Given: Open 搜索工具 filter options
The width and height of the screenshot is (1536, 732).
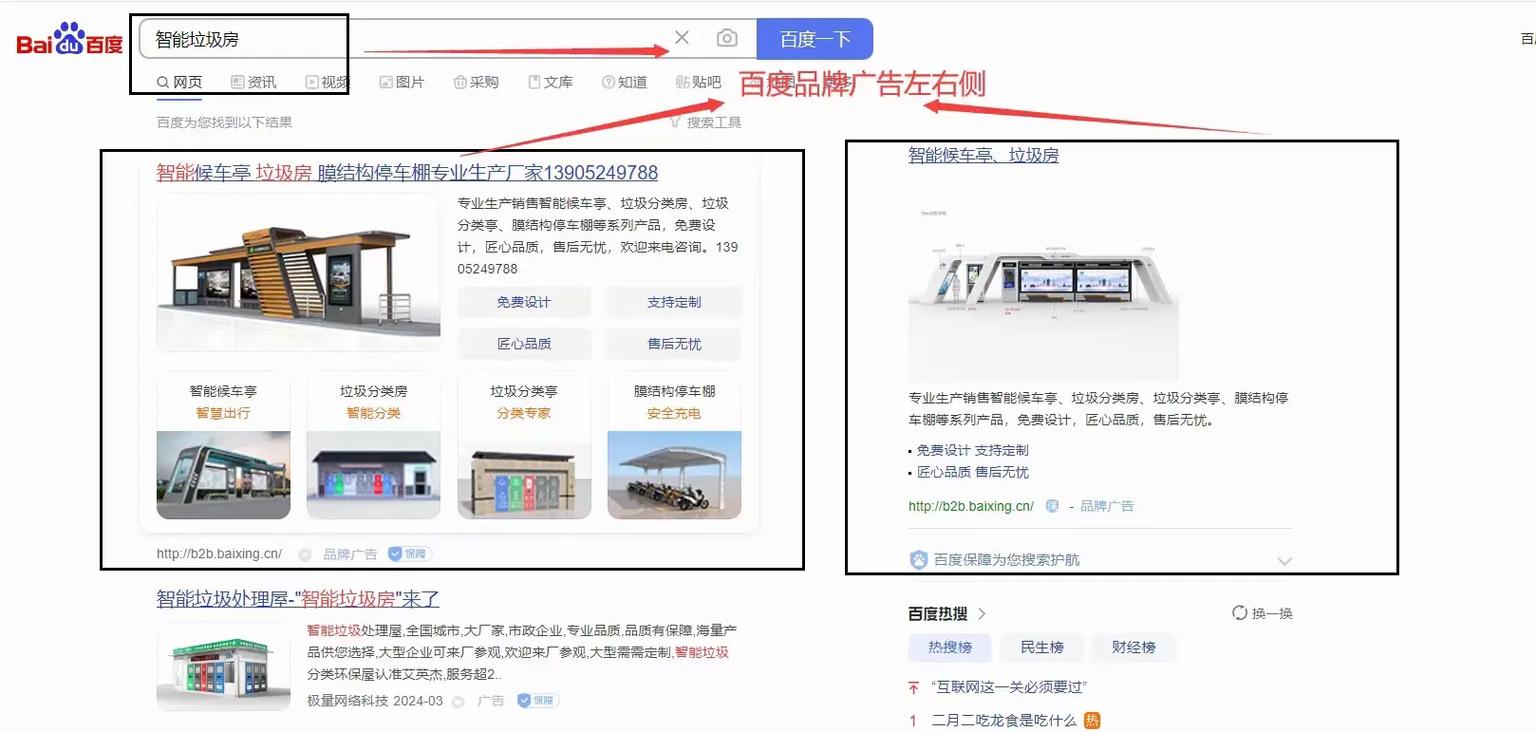Looking at the screenshot, I should pyautogui.click(x=706, y=122).
